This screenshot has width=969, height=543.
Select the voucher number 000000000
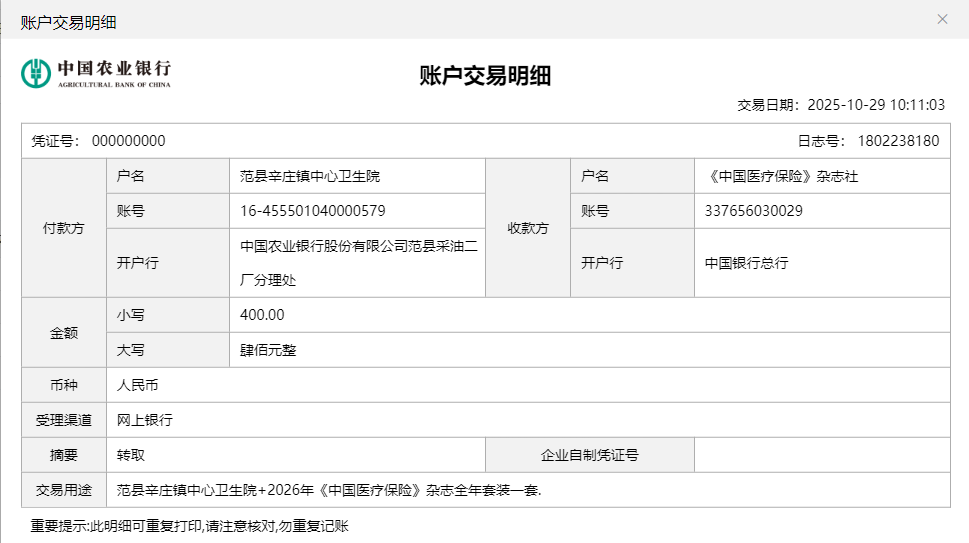click(129, 141)
